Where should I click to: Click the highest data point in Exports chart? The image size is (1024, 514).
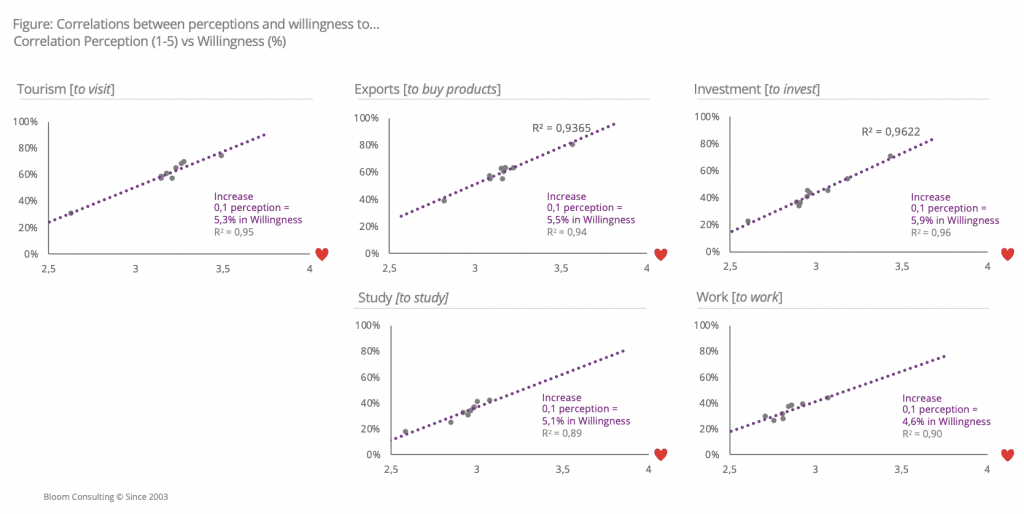coord(572,144)
